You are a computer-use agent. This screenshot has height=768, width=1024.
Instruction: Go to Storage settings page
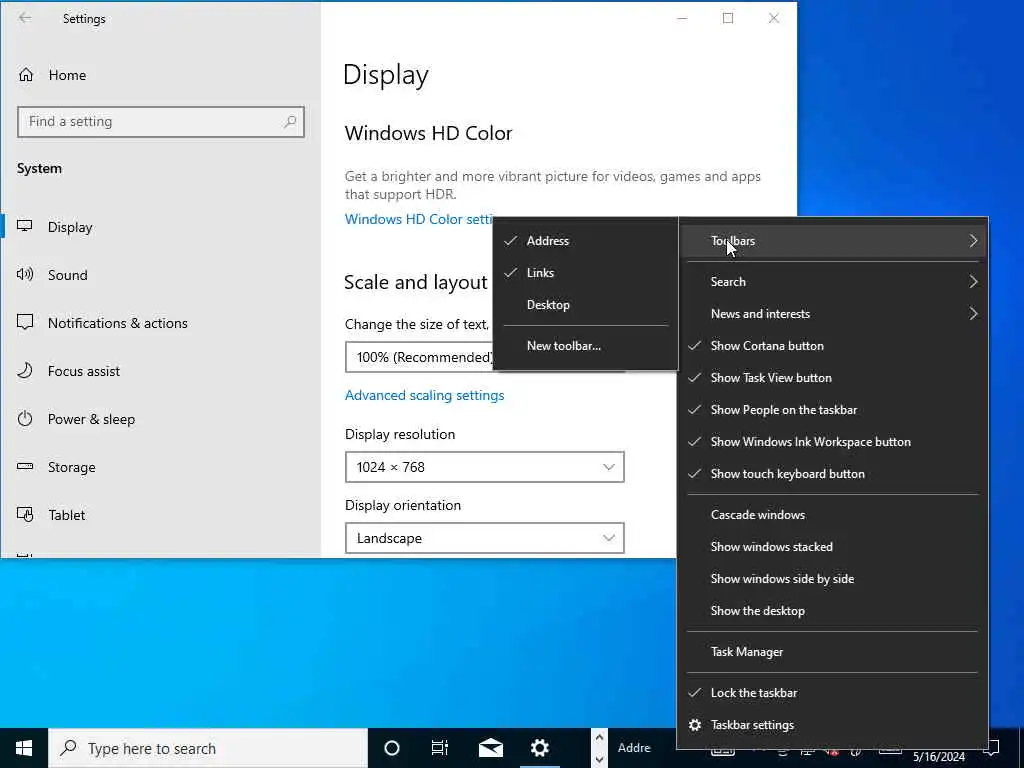161,467
